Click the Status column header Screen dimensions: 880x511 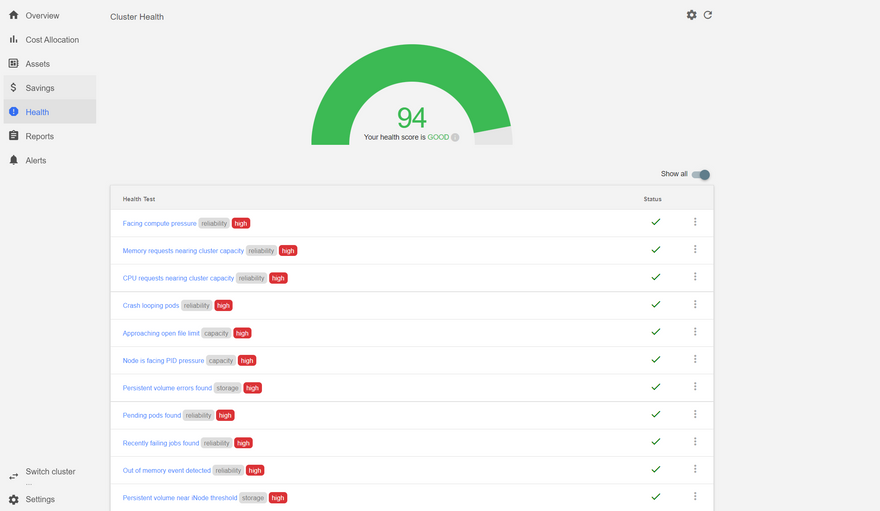[652, 199]
